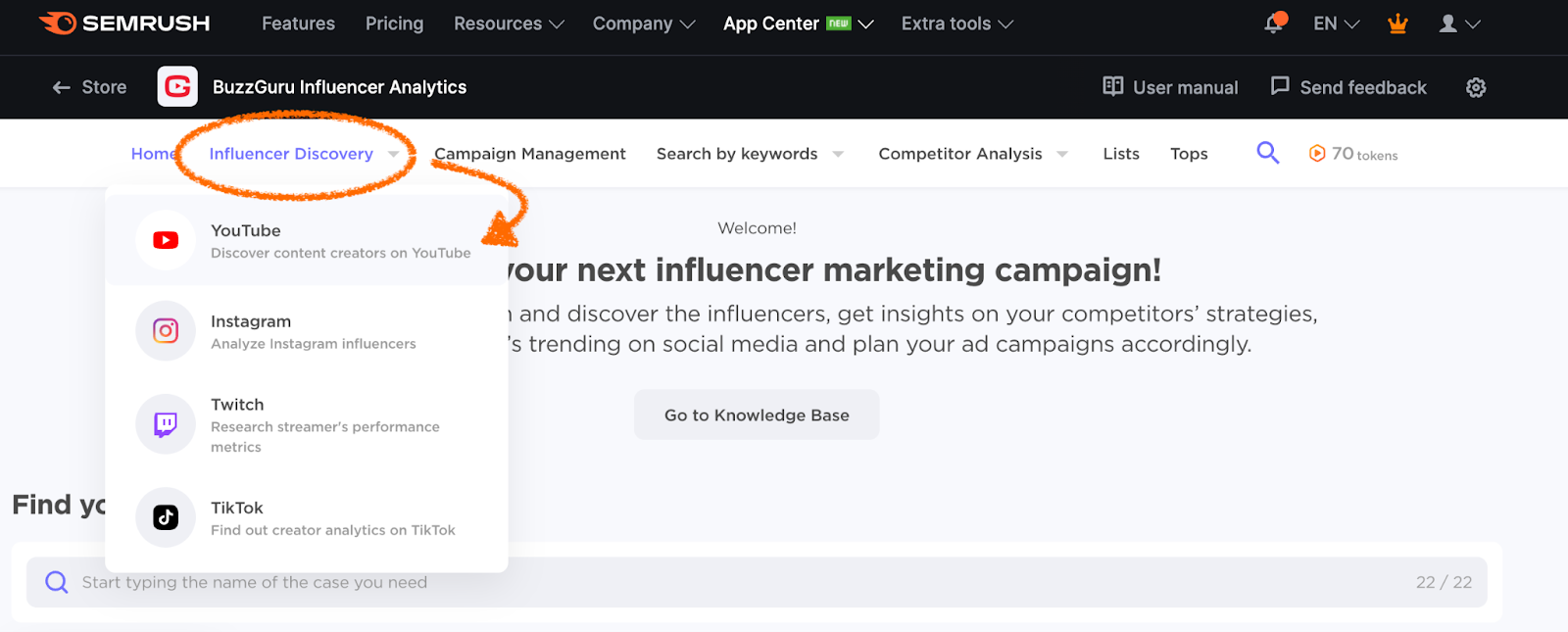Viewport: 1568px width, 632px height.
Task: Expand the Company menu
Action: pyautogui.click(x=644, y=24)
